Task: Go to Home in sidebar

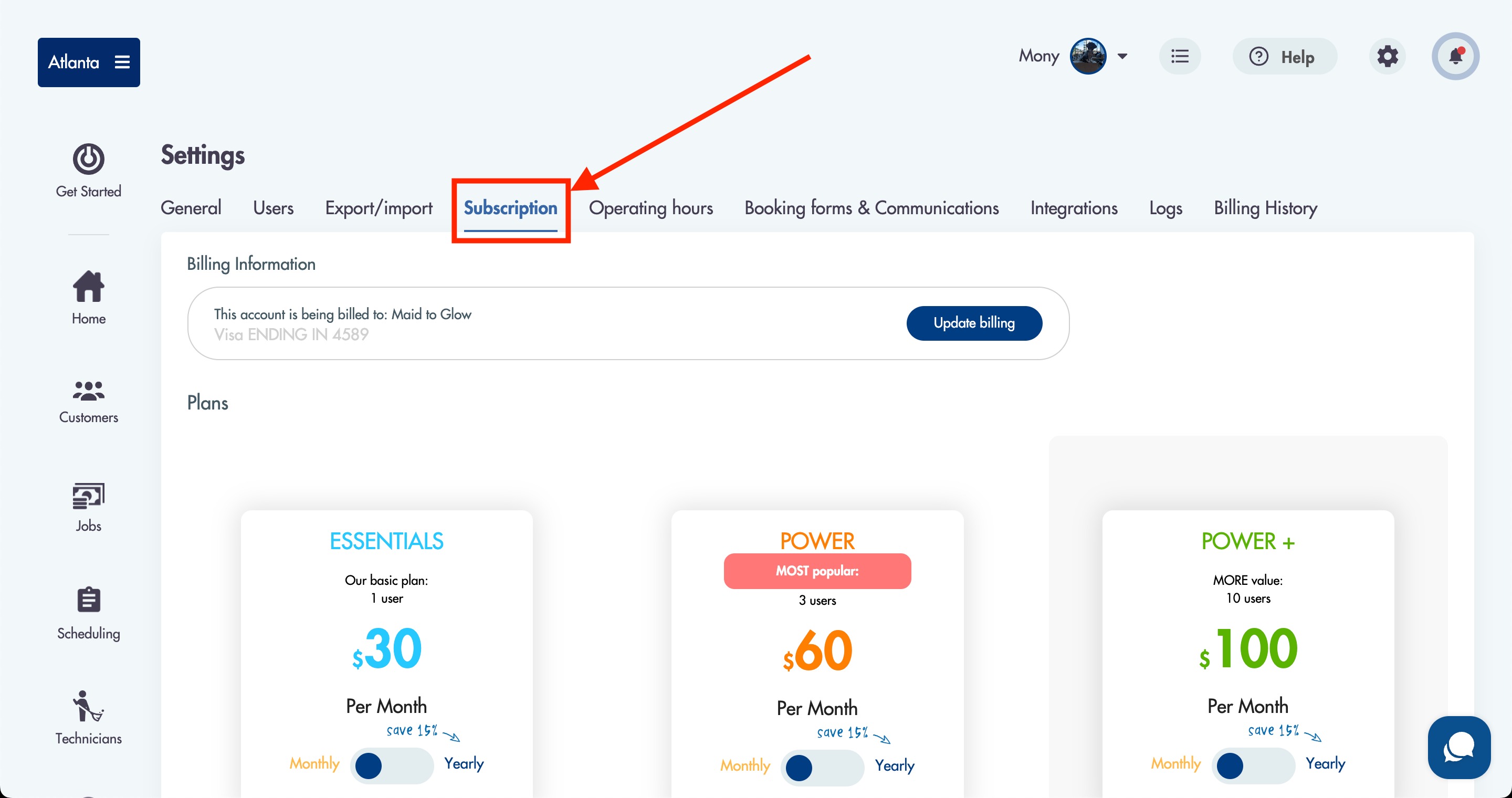Action: pos(89,298)
